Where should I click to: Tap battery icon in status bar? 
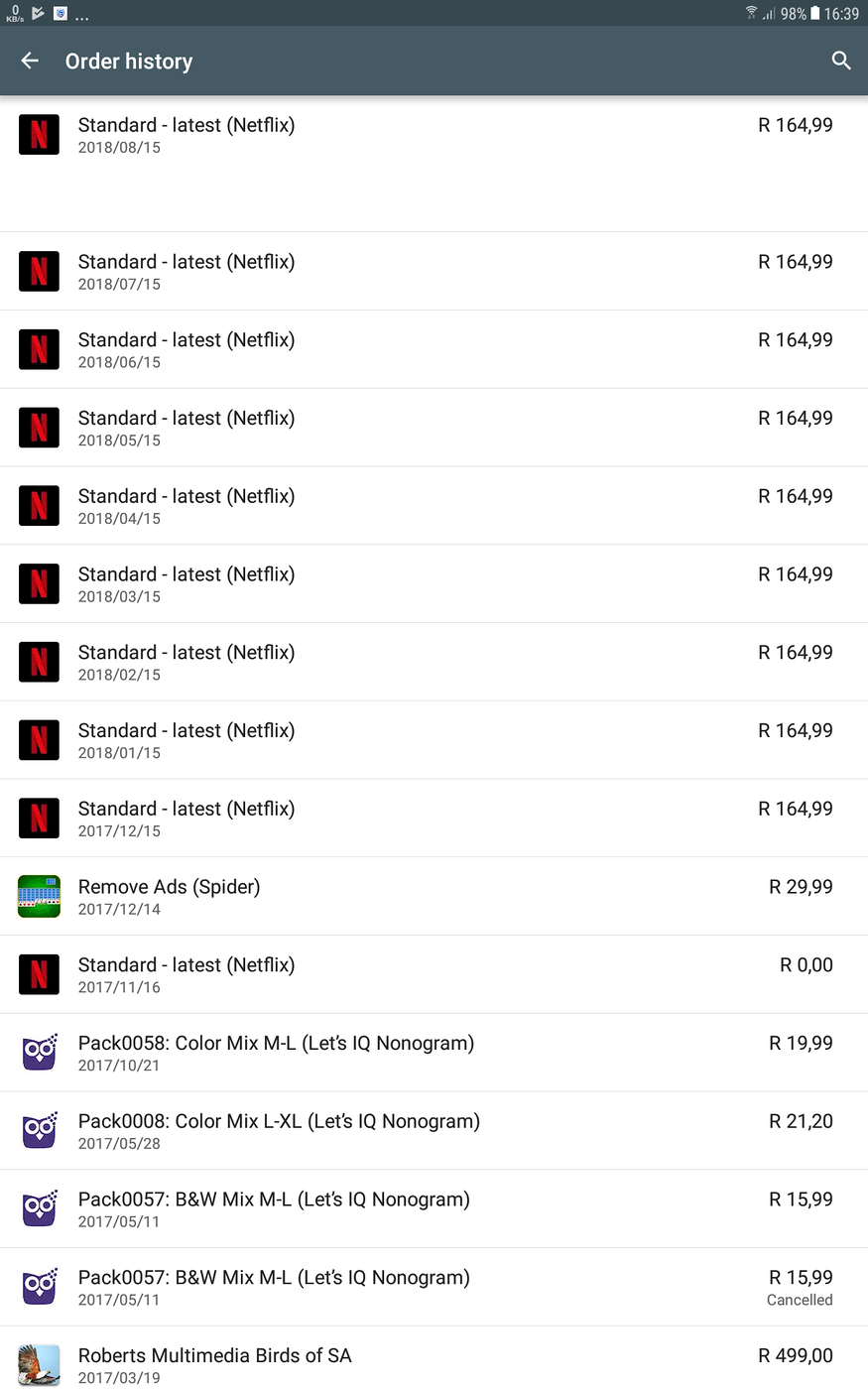(x=815, y=14)
